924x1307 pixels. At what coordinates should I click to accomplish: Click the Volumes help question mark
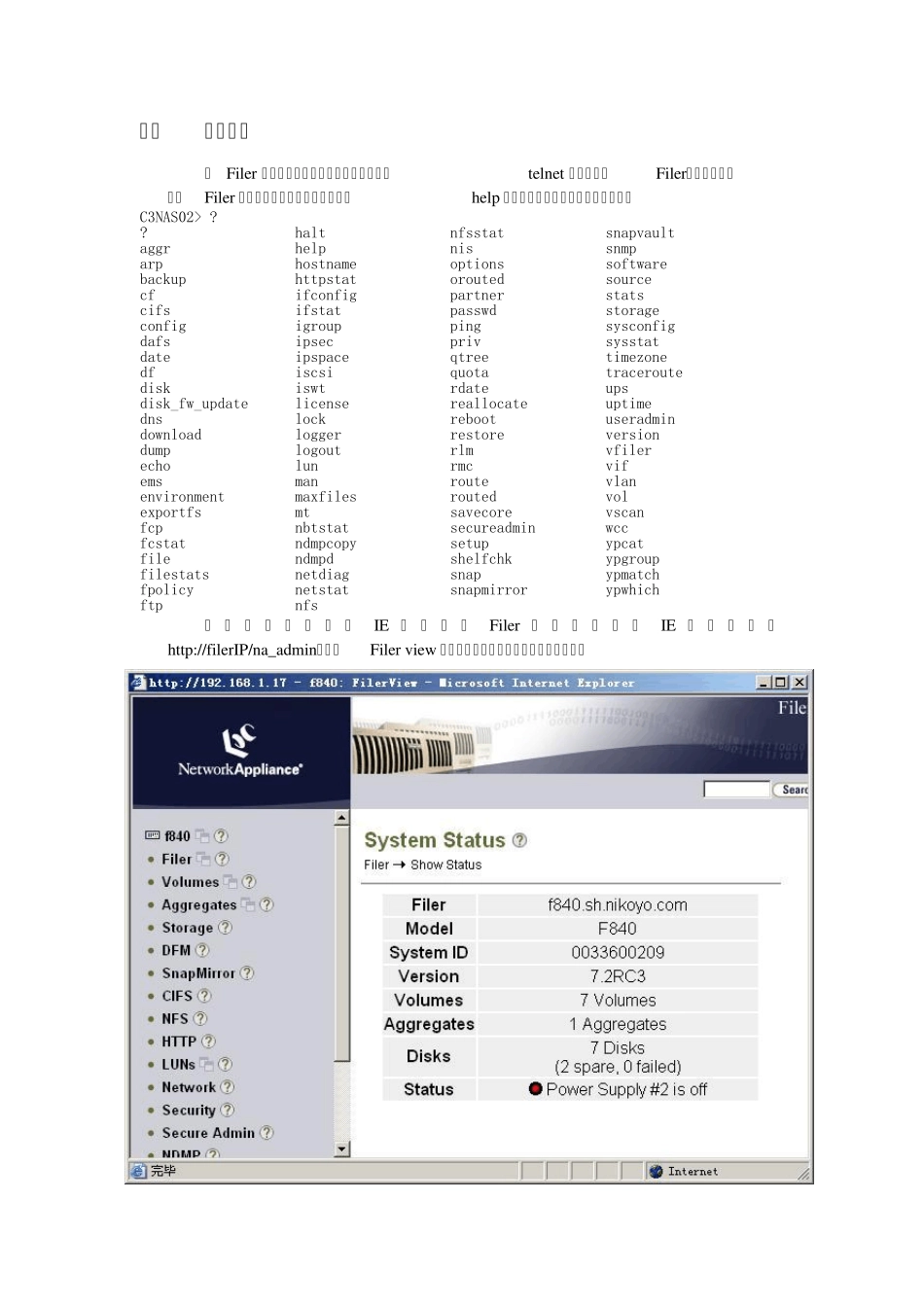pos(249,882)
